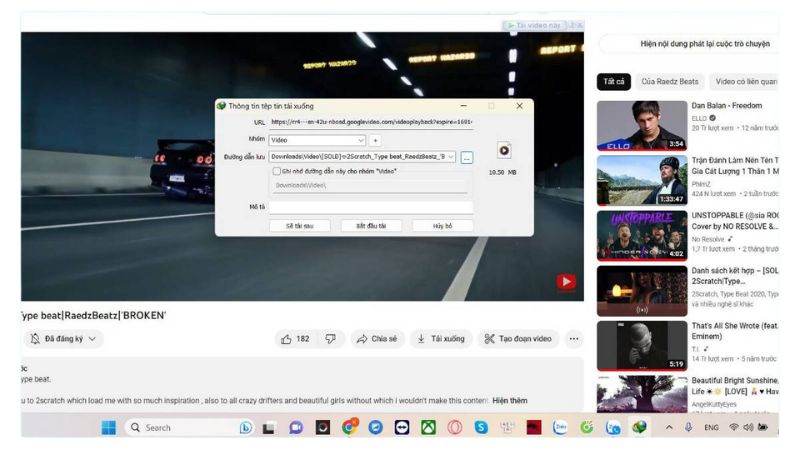
Task: Close the 'Thông tin tệp tin tải xuống' dialog
Action: point(519,106)
